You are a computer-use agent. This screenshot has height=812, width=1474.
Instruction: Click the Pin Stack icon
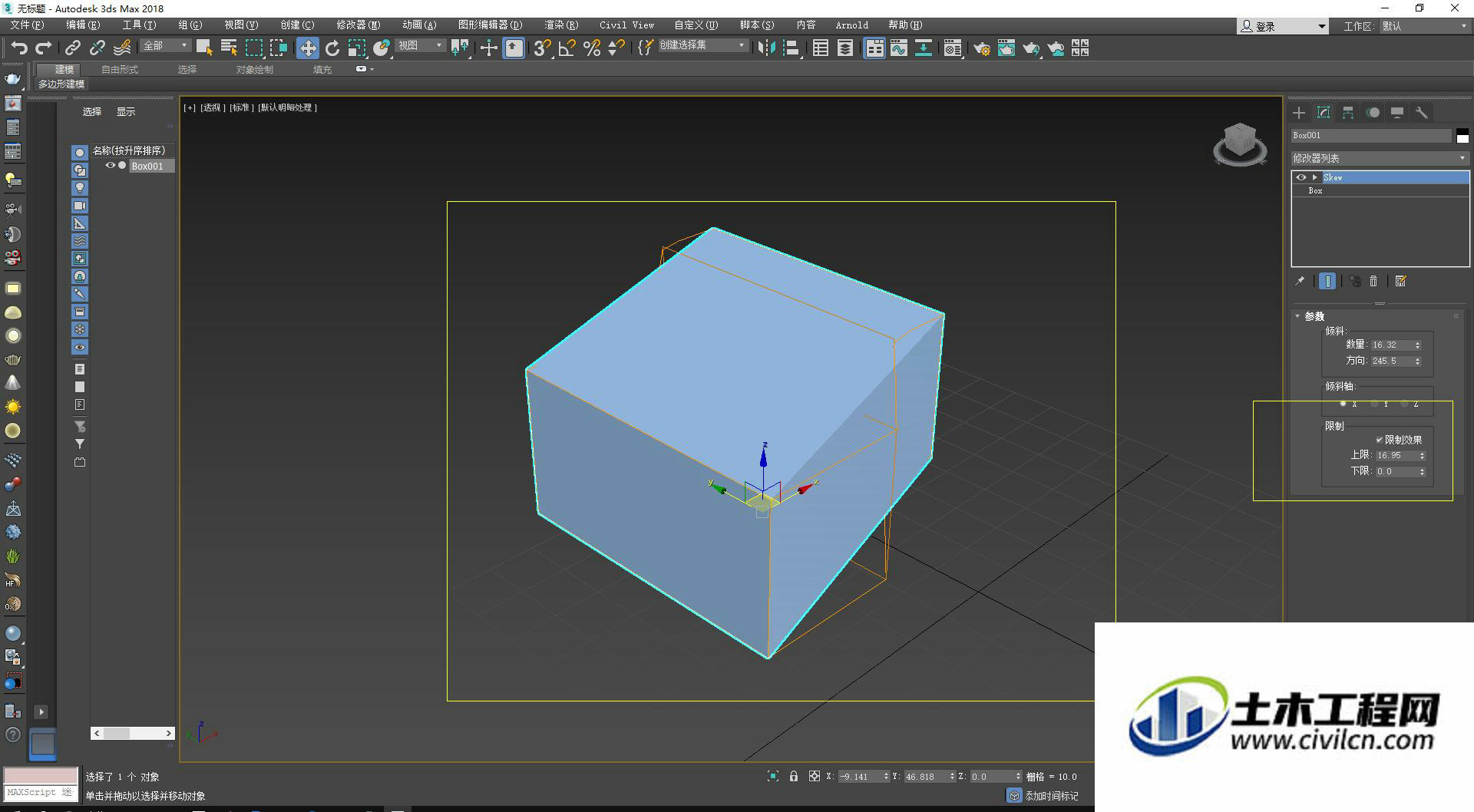point(1300,282)
